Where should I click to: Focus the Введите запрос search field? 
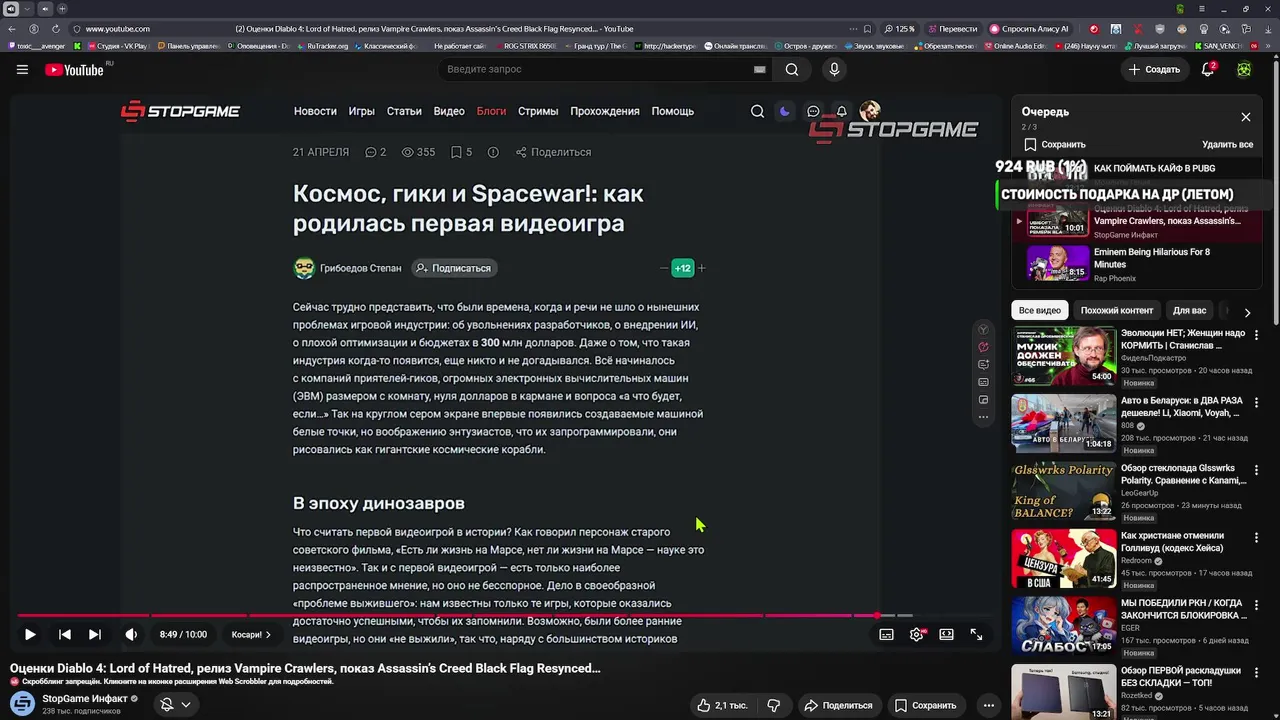[x=595, y=69]
